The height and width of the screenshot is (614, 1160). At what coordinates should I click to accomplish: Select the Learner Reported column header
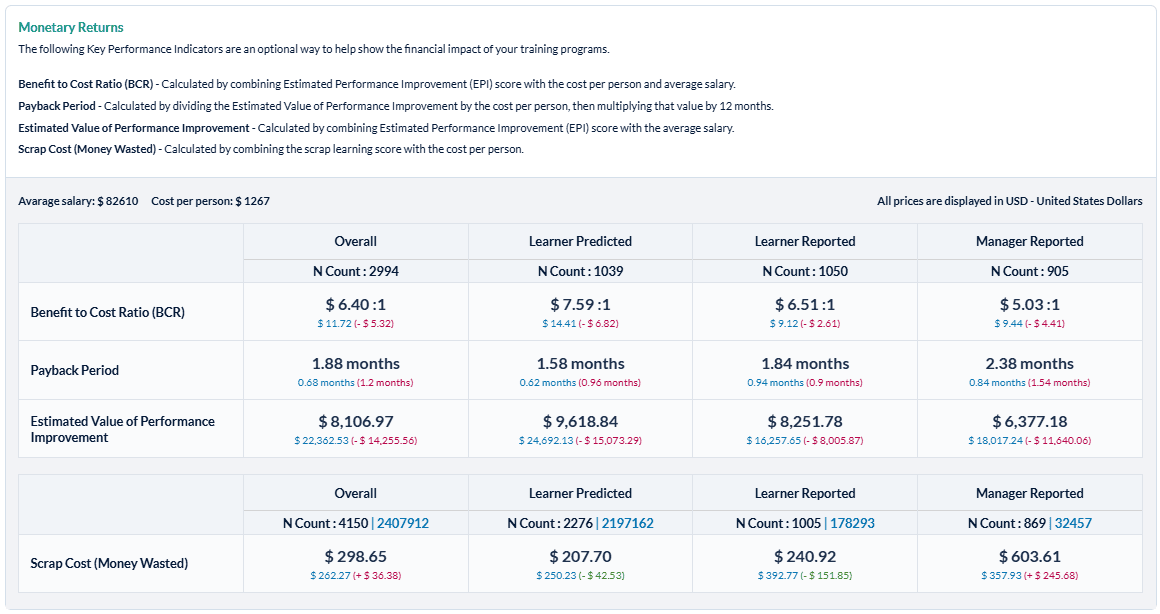pyautogui.click(x=804, y=241)
